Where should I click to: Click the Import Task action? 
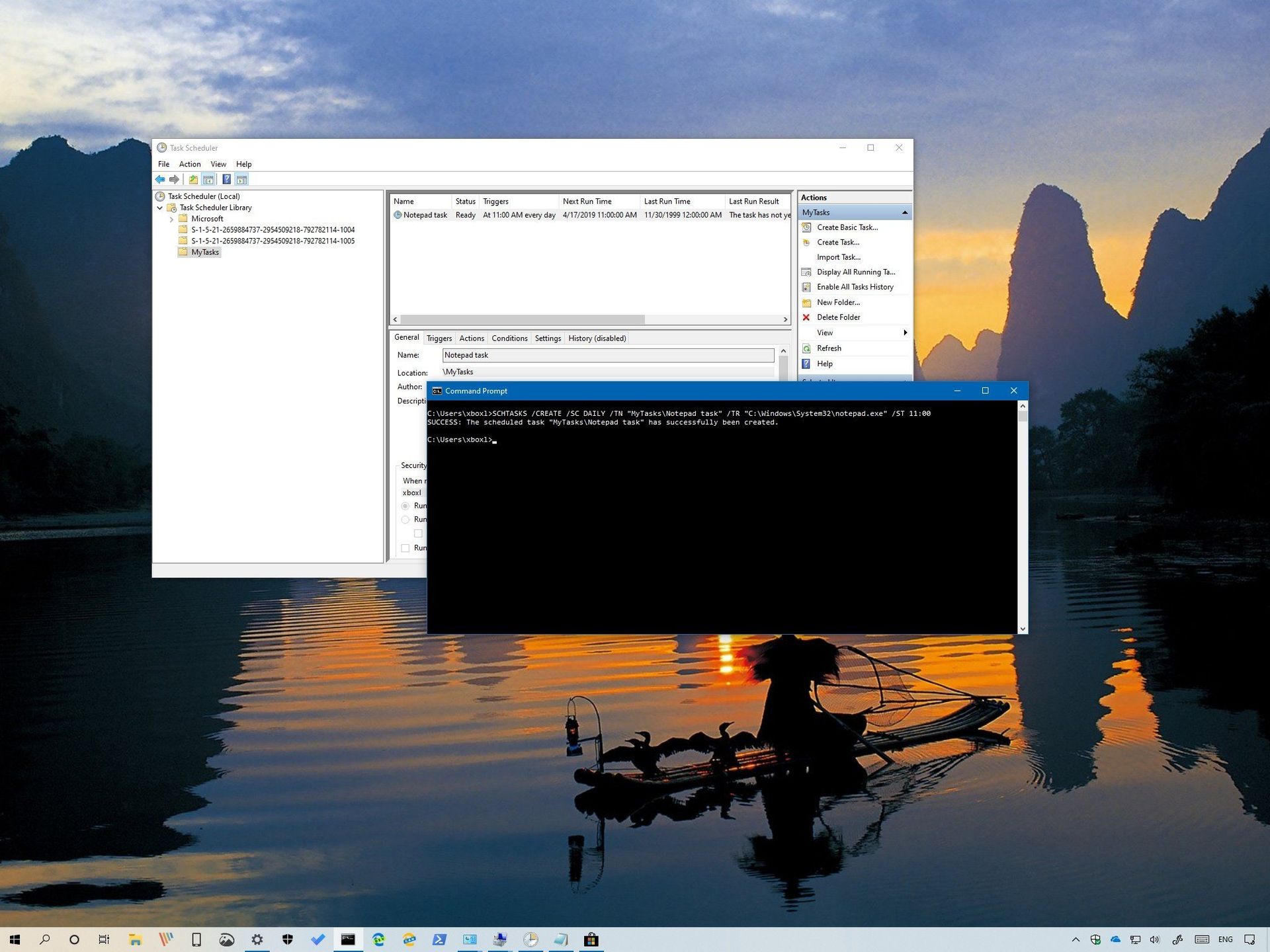point(838,257)
